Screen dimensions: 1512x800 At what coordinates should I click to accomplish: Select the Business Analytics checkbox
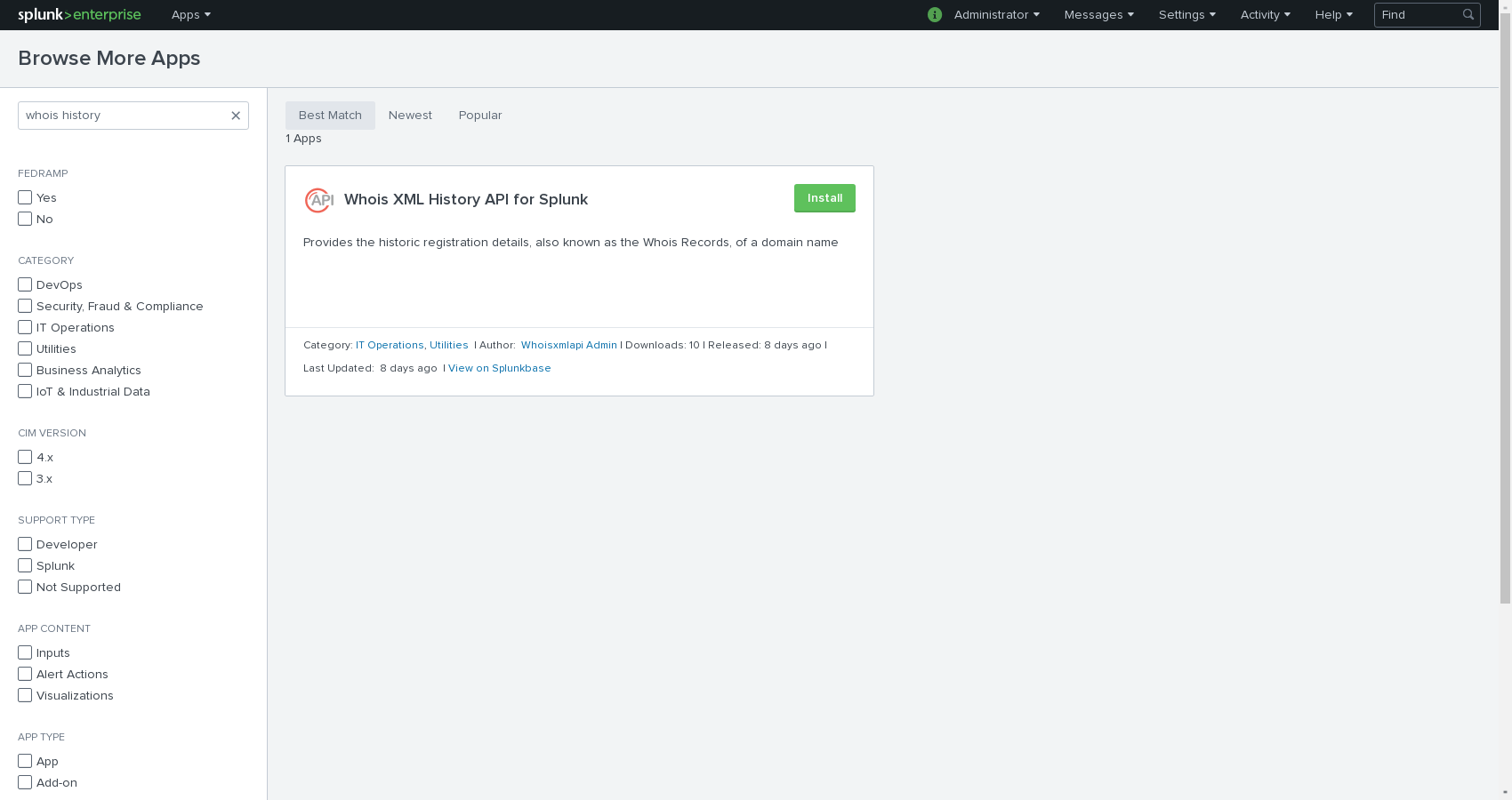coord(25,370)
